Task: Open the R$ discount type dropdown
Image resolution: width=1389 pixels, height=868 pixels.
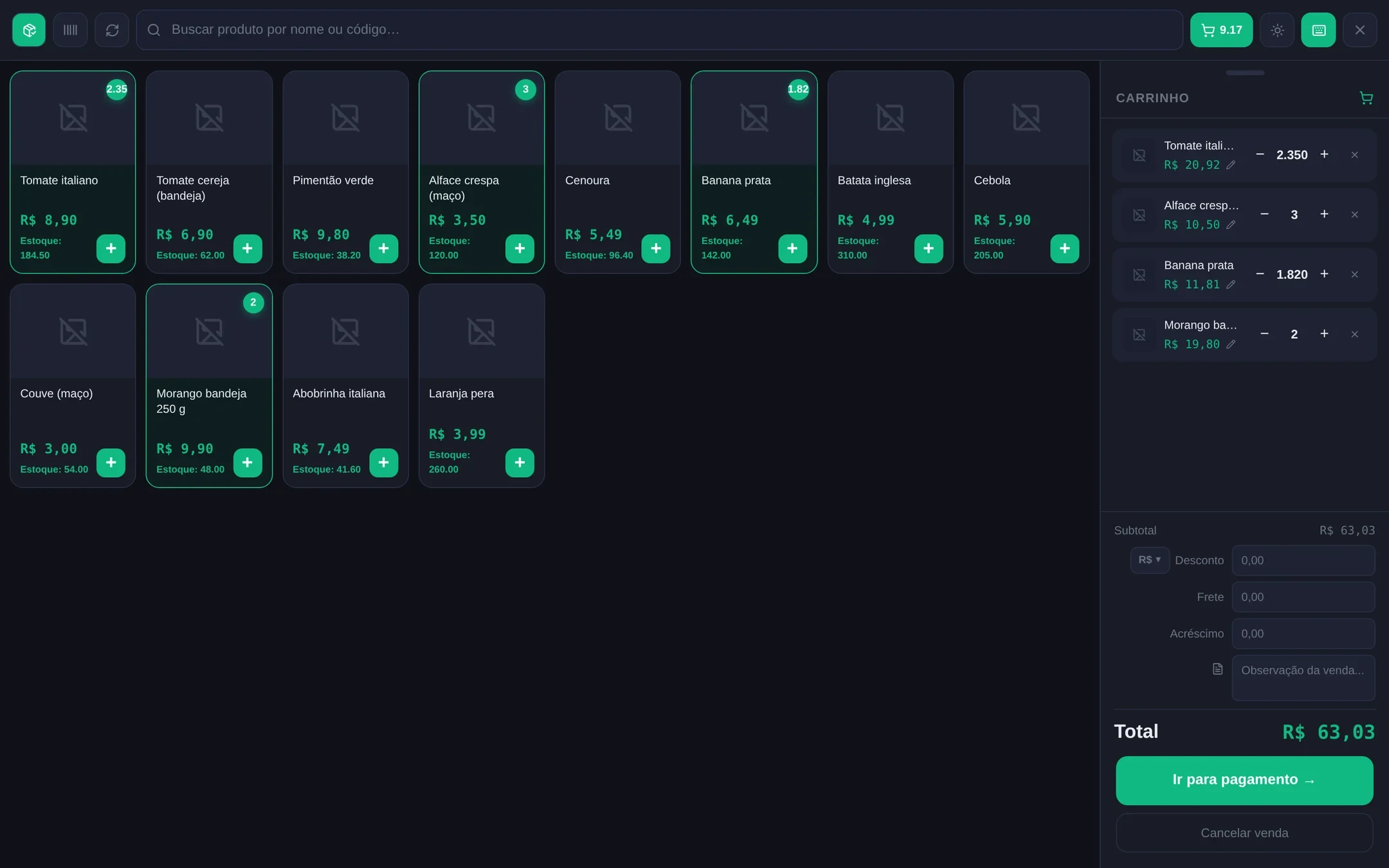Action: pos(1149,560)
